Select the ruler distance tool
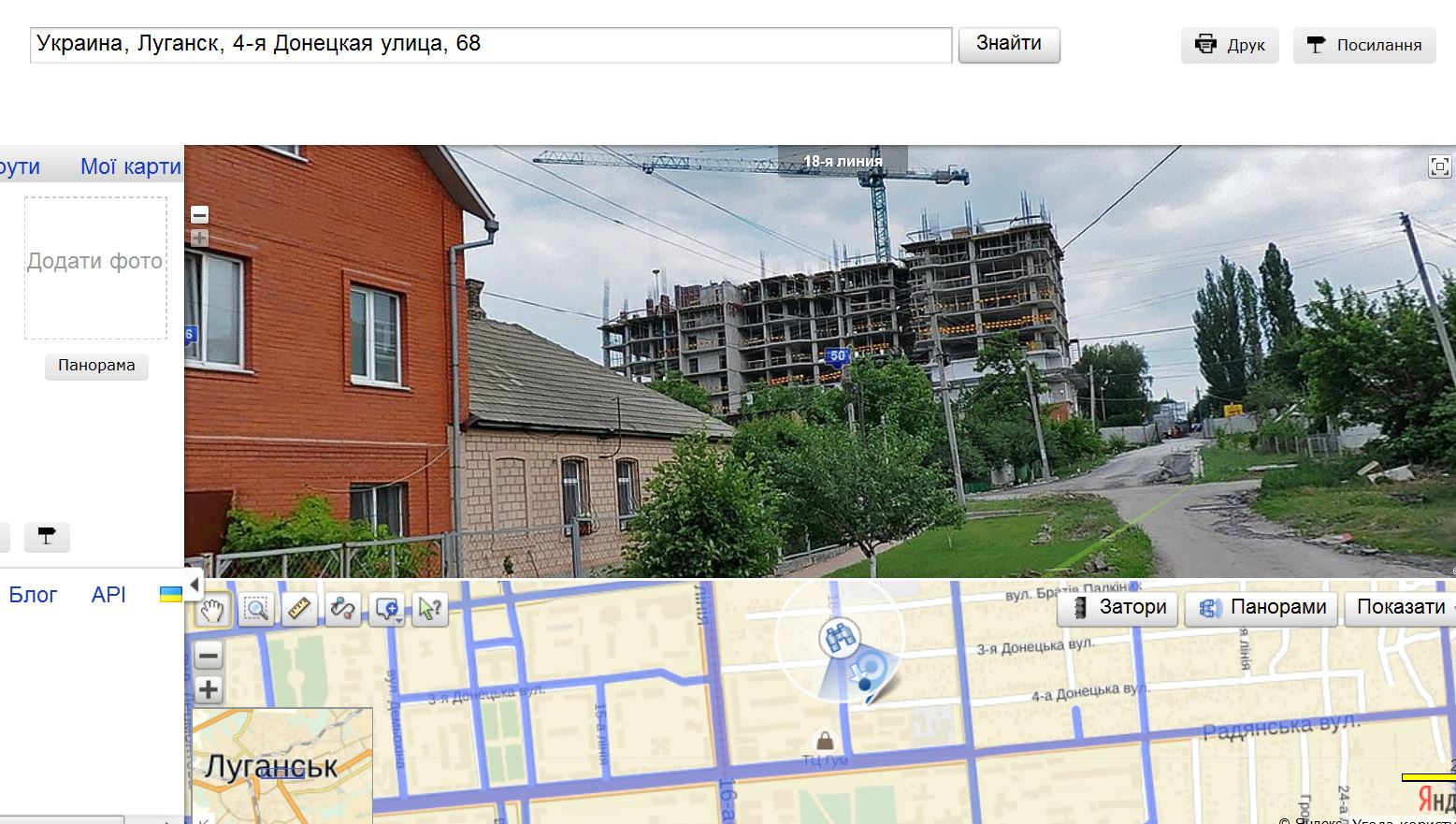Image resolution: width=1456 pixels, height=824 pixels. click(x=299, y=610)
